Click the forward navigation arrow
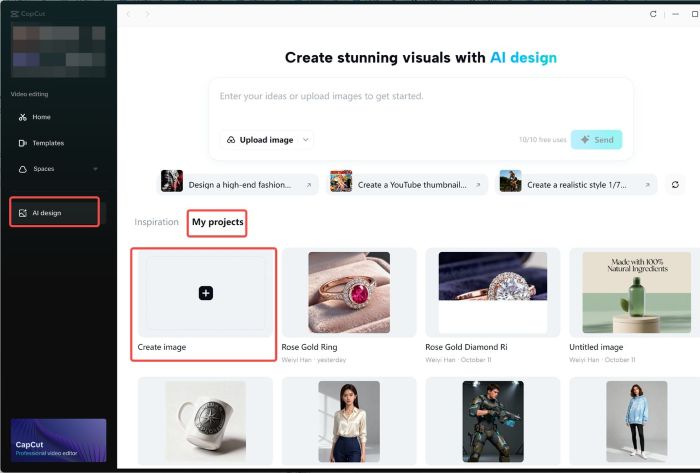 coord(147,14)
